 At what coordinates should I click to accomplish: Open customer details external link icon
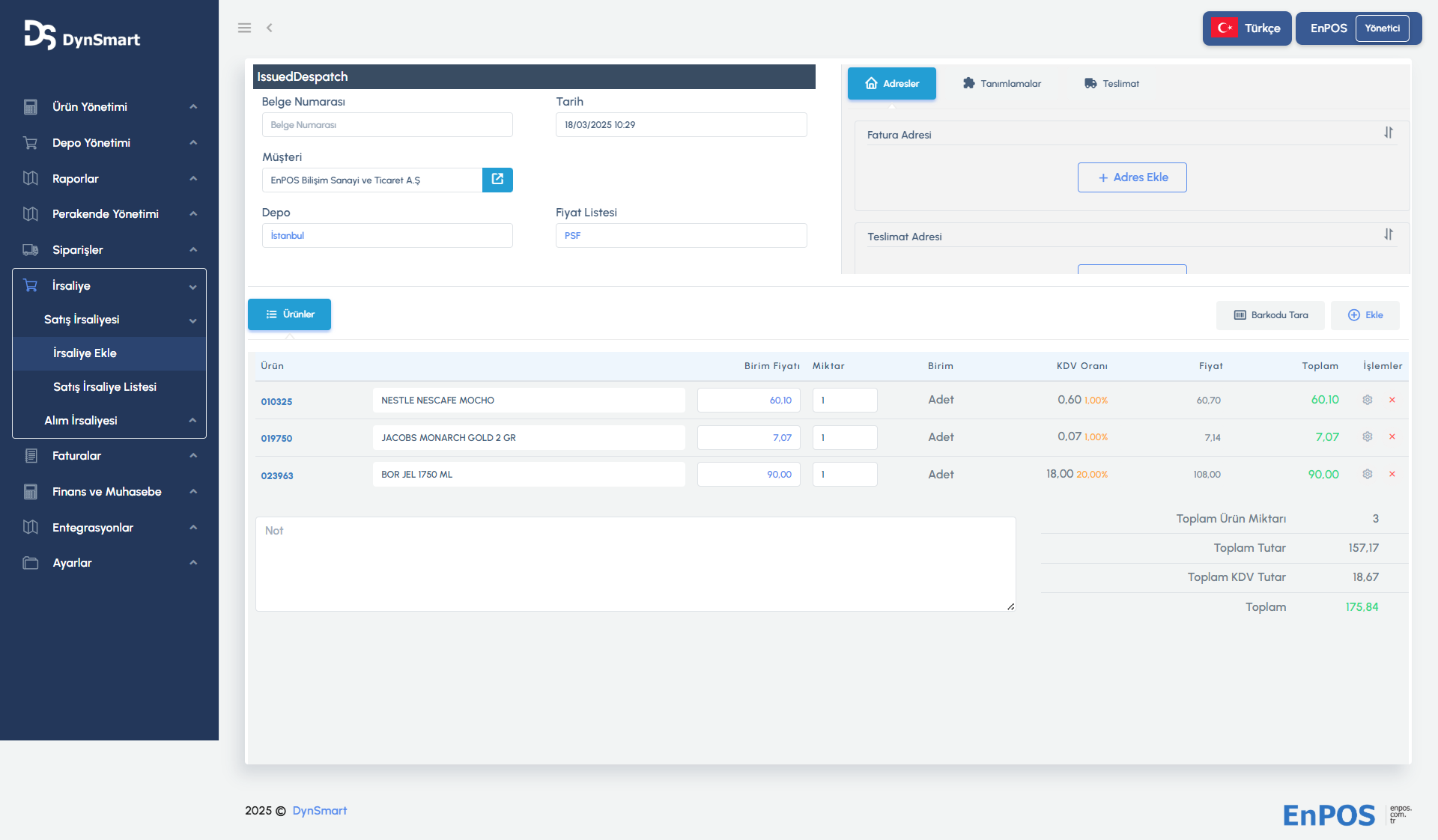pos(497,180)
